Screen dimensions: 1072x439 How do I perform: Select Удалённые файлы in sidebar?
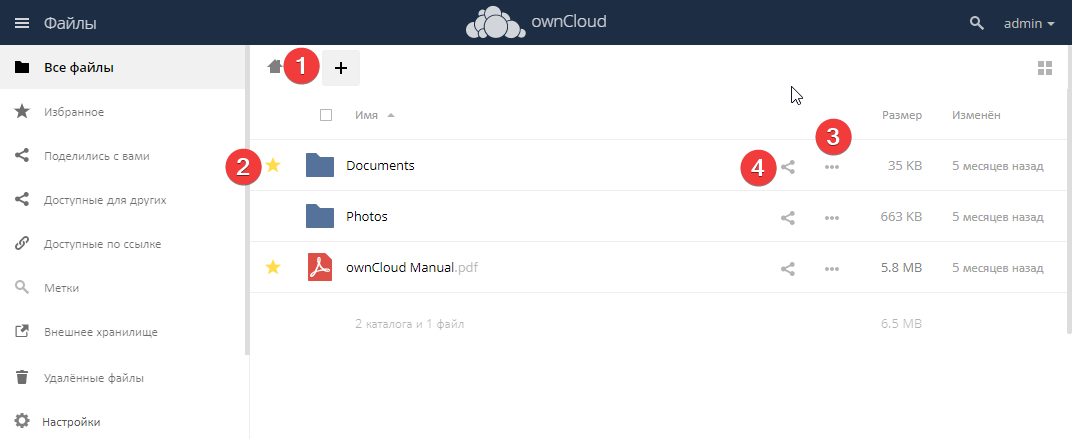(94, 378)
